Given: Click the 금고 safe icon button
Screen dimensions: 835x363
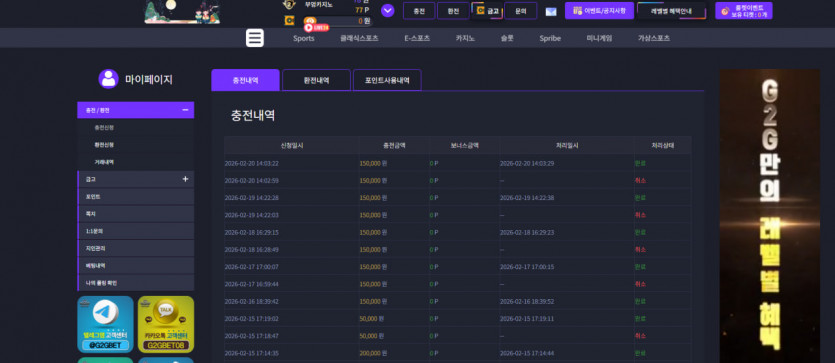Looking at the screenshot, I should [488, 11].
